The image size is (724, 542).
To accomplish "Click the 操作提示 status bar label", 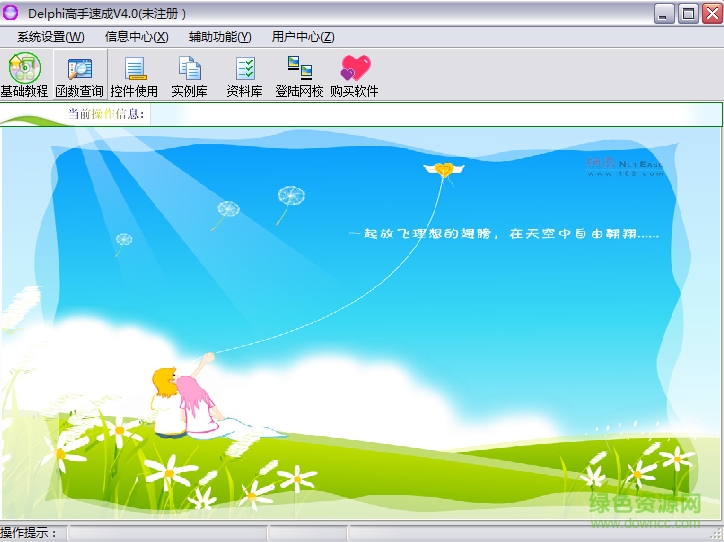I will [29, 533].
